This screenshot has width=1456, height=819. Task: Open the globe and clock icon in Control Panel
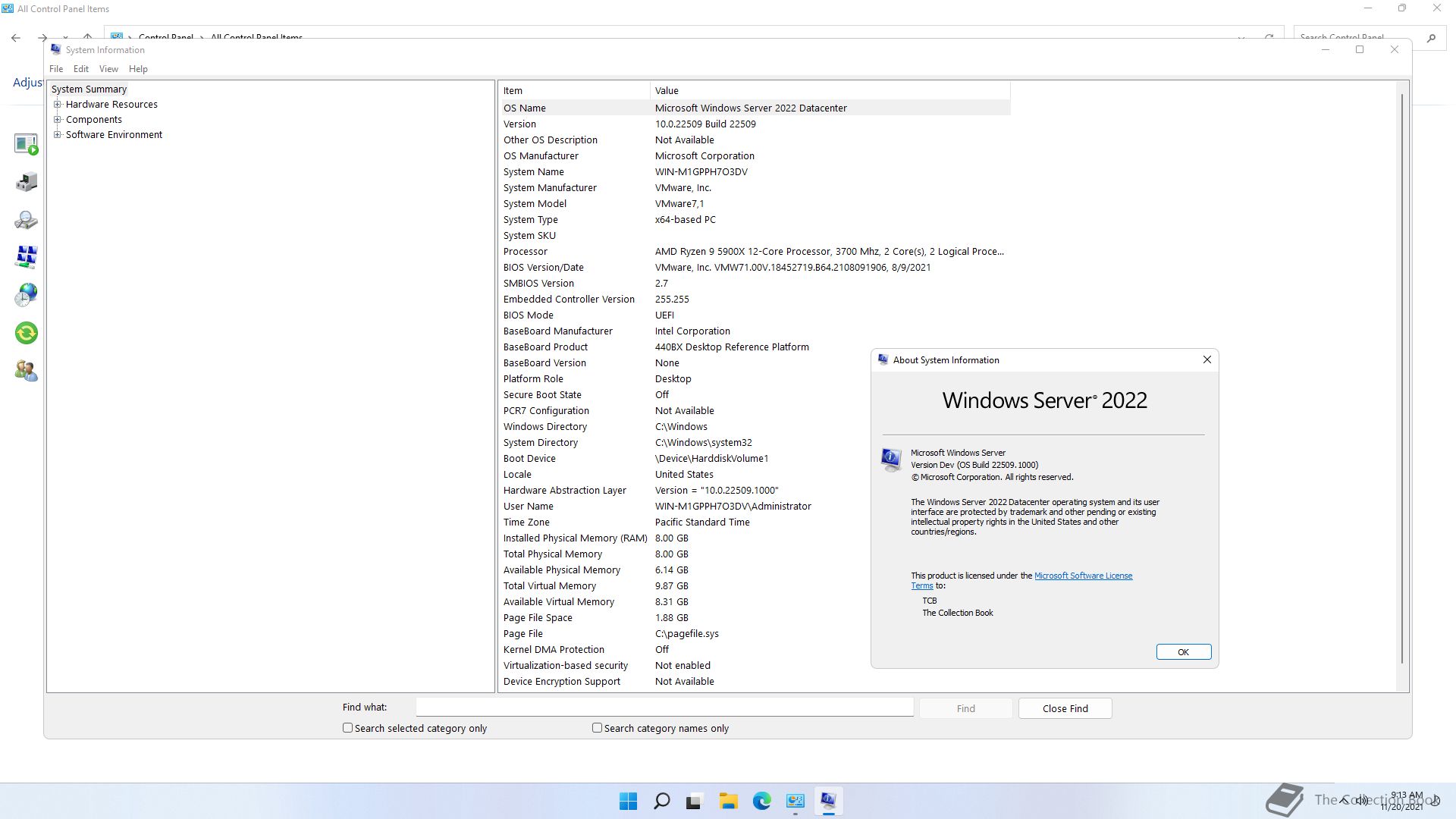26,295
